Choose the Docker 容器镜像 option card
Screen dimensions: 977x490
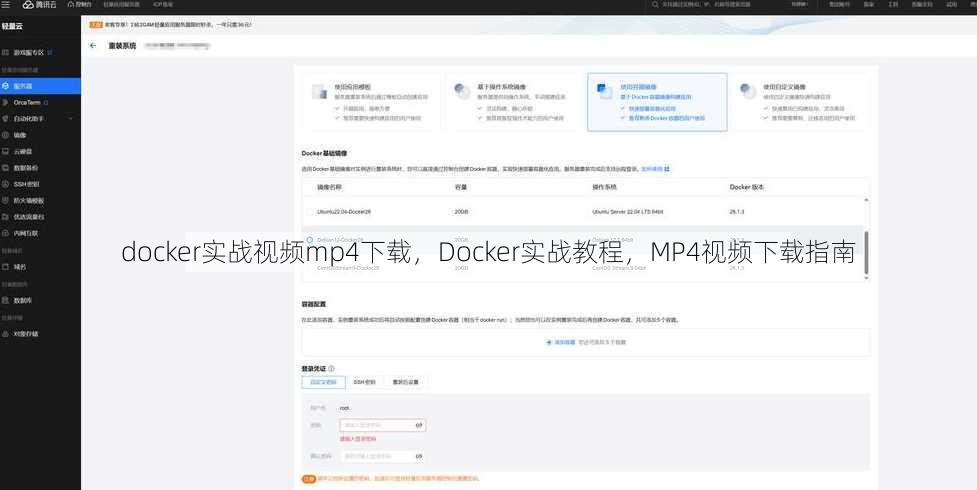click(657, 102)
